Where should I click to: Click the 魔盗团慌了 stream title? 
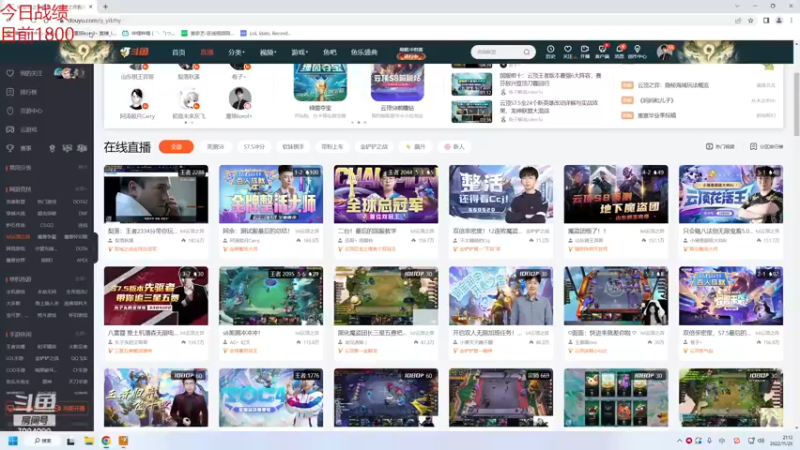point(587,231)
